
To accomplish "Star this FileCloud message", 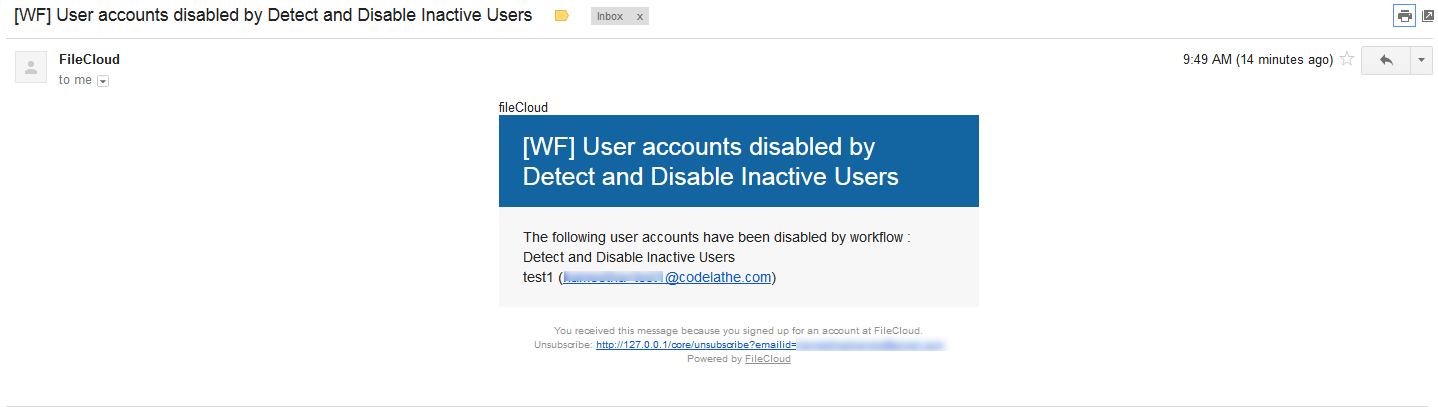I will 1347,60.
